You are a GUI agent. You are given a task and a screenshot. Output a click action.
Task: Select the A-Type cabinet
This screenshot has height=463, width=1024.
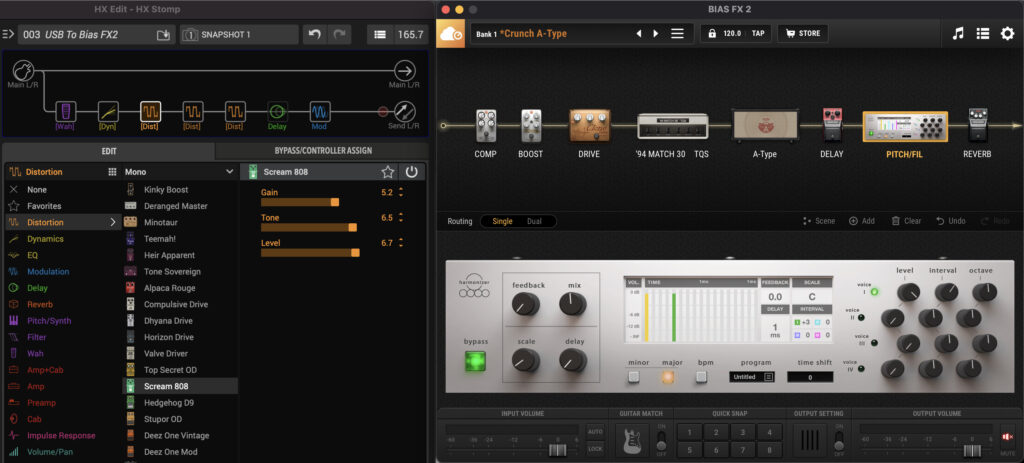[765, 125]
